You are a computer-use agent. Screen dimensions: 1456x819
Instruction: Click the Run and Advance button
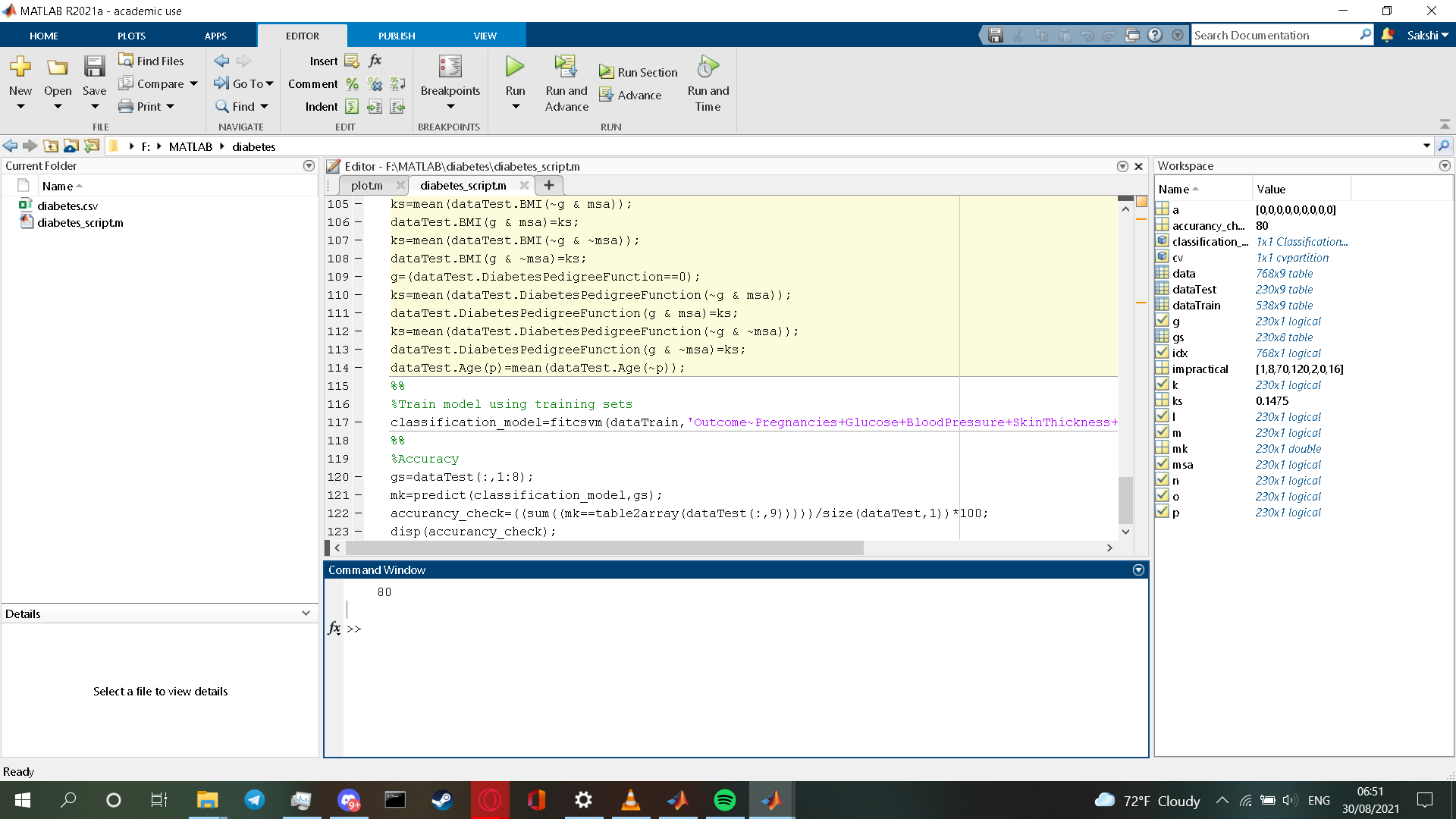tap(566, 83)
